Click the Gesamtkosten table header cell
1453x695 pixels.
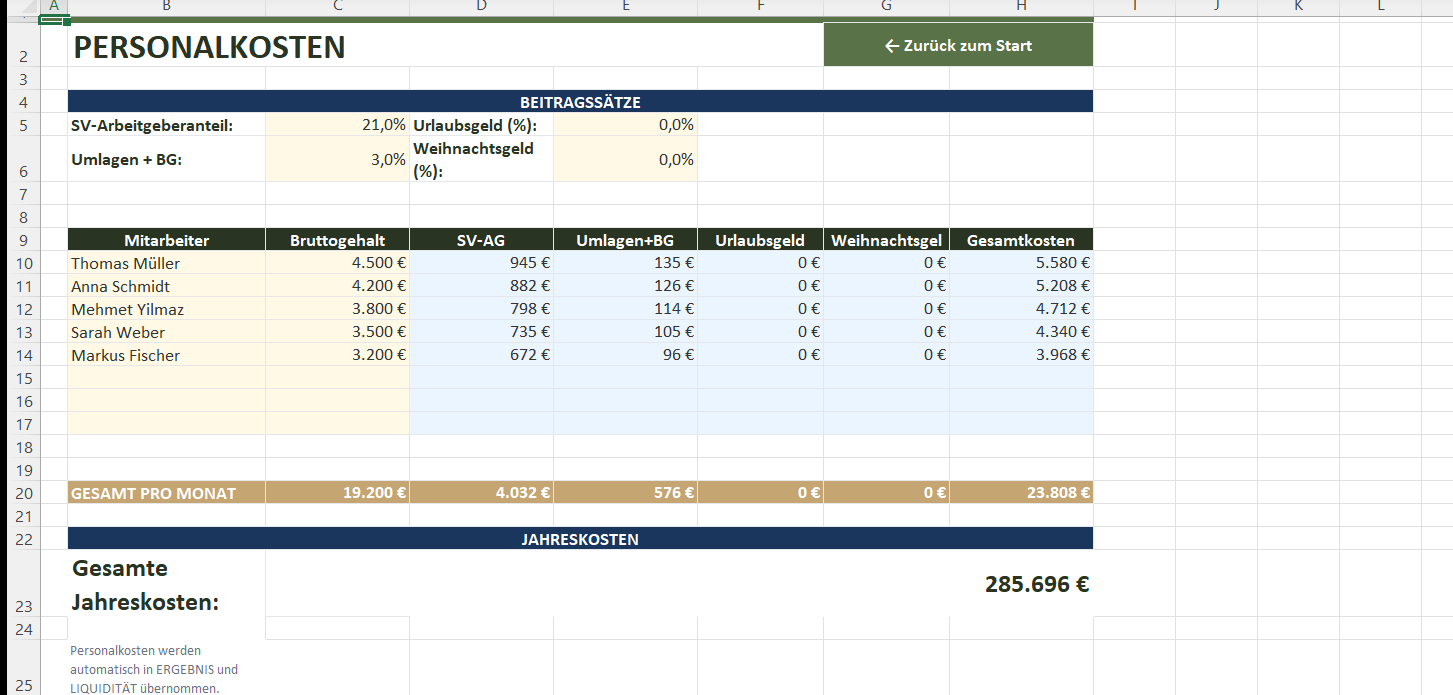pyautogui.click(x=1021, y=240)
